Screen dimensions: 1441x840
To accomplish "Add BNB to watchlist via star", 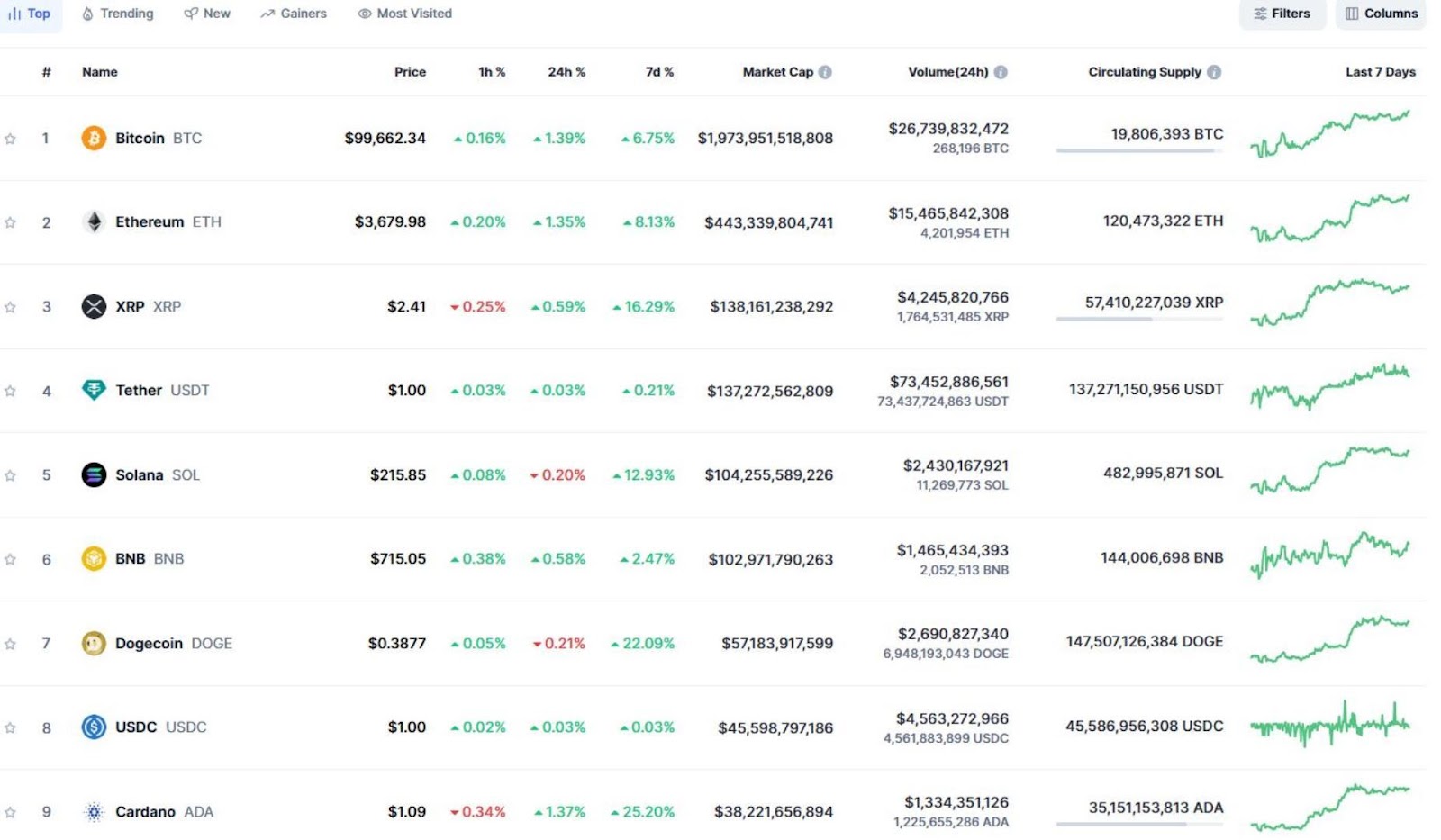I will coord(10,559).
